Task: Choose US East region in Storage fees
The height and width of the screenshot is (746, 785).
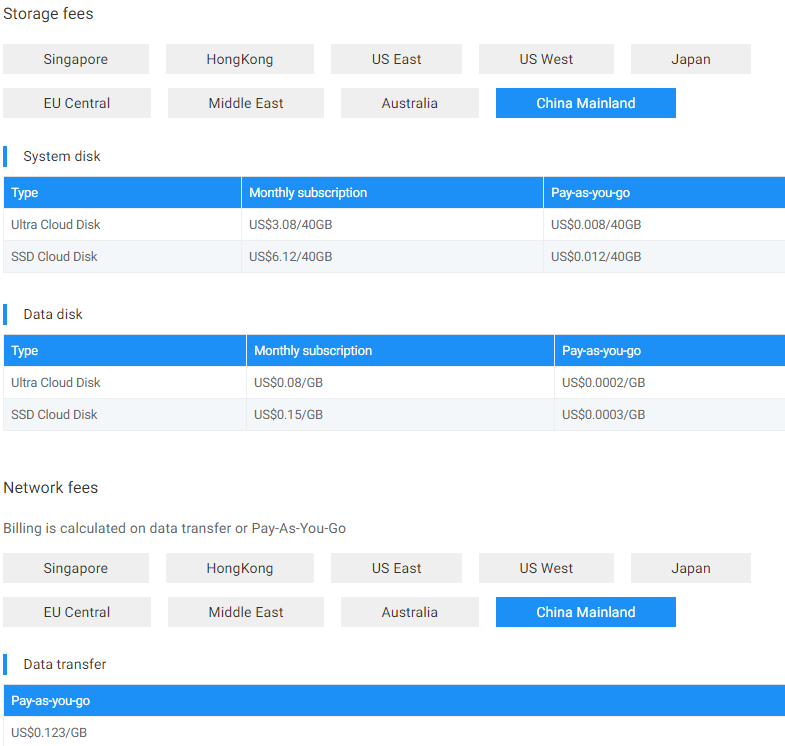Action: click(x=396, y=59)
